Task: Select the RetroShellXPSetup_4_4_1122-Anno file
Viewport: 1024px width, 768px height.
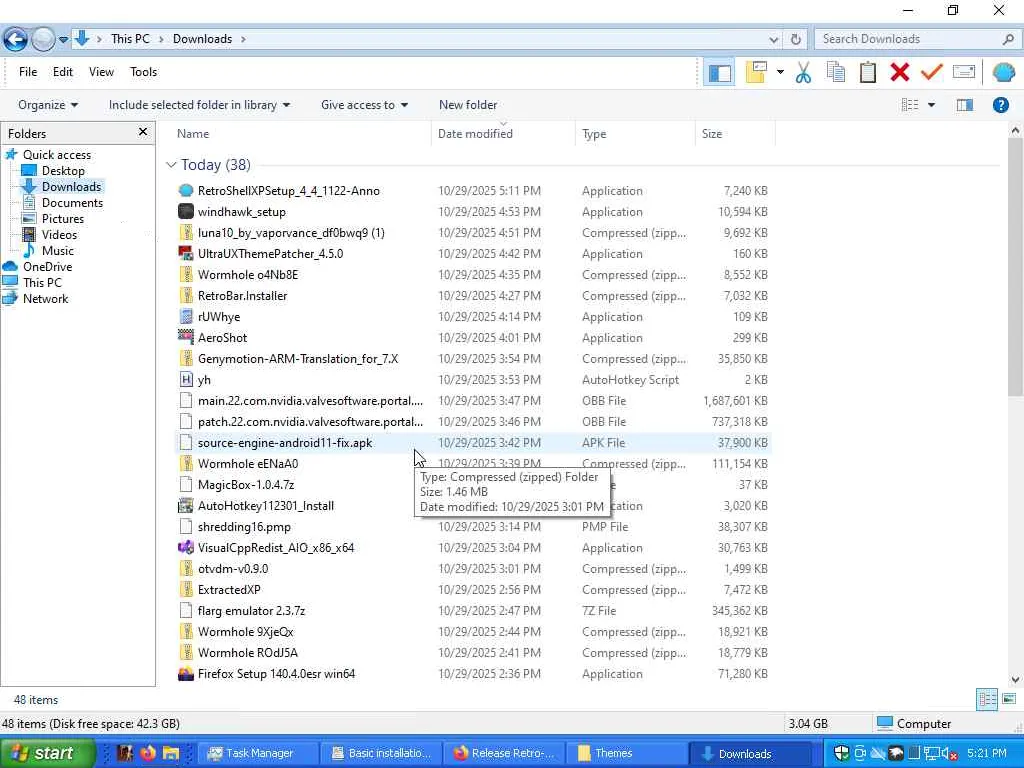Action: pos(288,191)
